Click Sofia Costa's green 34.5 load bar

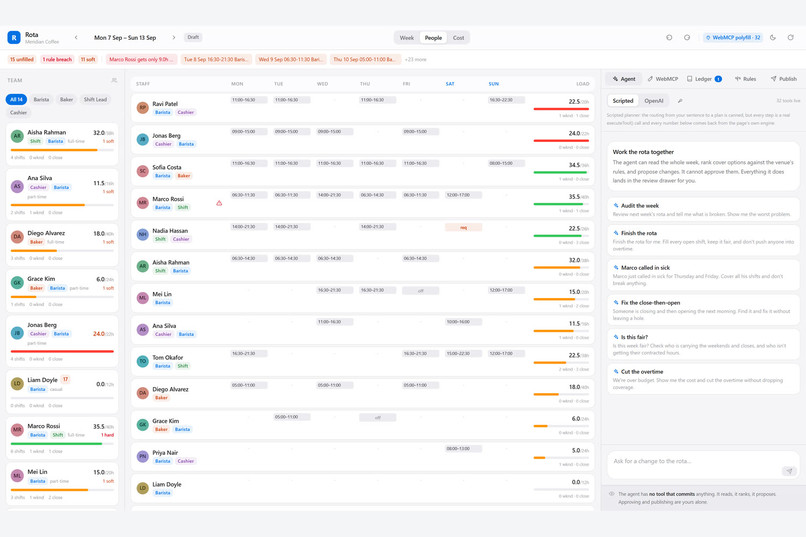pos(561,172)
